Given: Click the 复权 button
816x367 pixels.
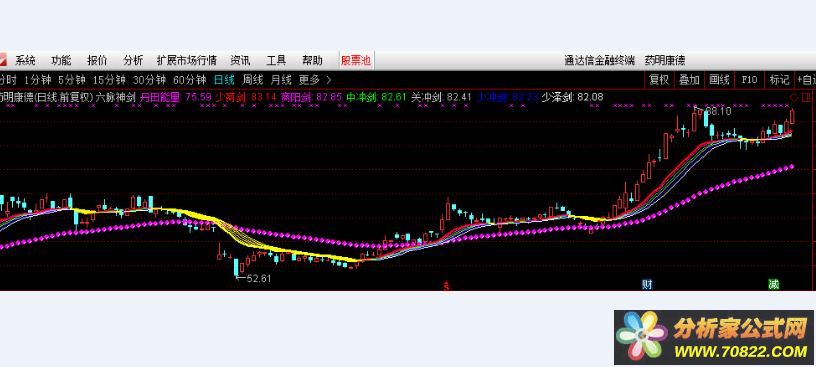Looking at the screenshot, I should [659, 80].
